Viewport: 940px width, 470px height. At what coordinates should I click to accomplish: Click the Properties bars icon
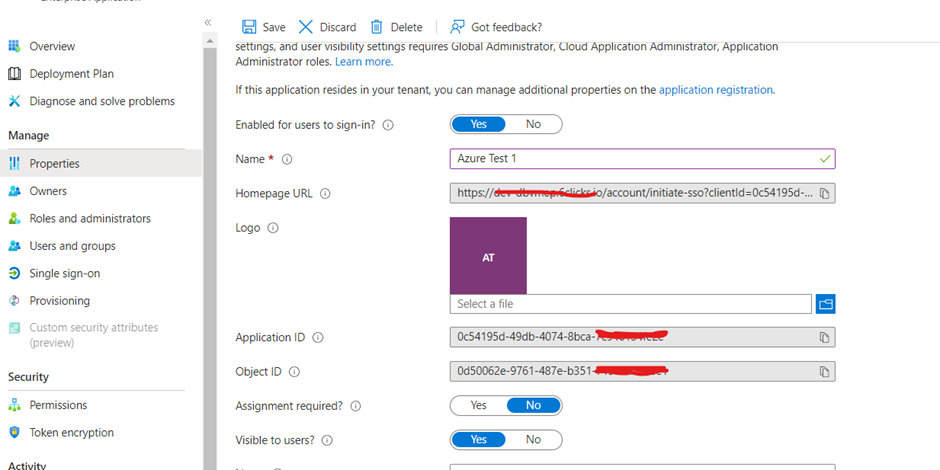[x=14, y=164]
